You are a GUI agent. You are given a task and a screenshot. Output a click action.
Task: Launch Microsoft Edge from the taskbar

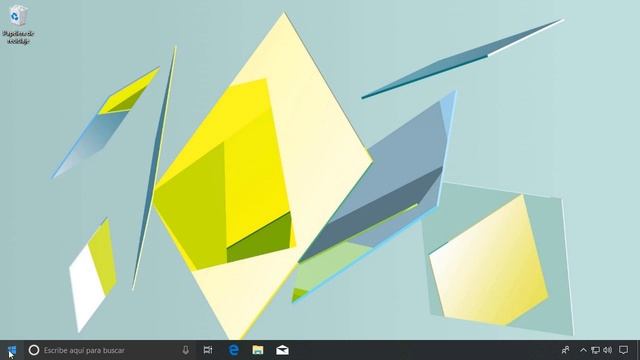pos(233,350)
